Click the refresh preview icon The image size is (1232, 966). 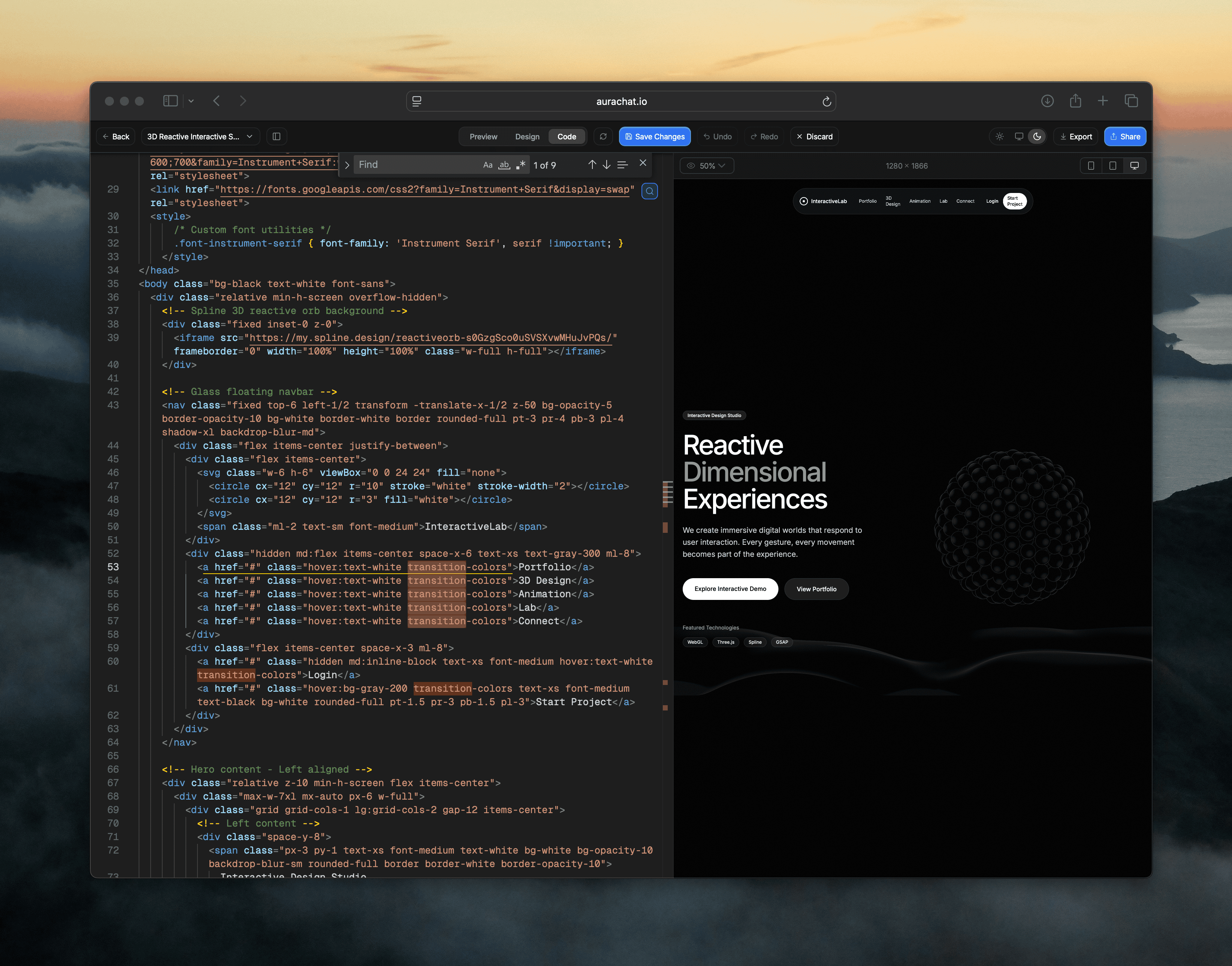click(x=603, y=136)
